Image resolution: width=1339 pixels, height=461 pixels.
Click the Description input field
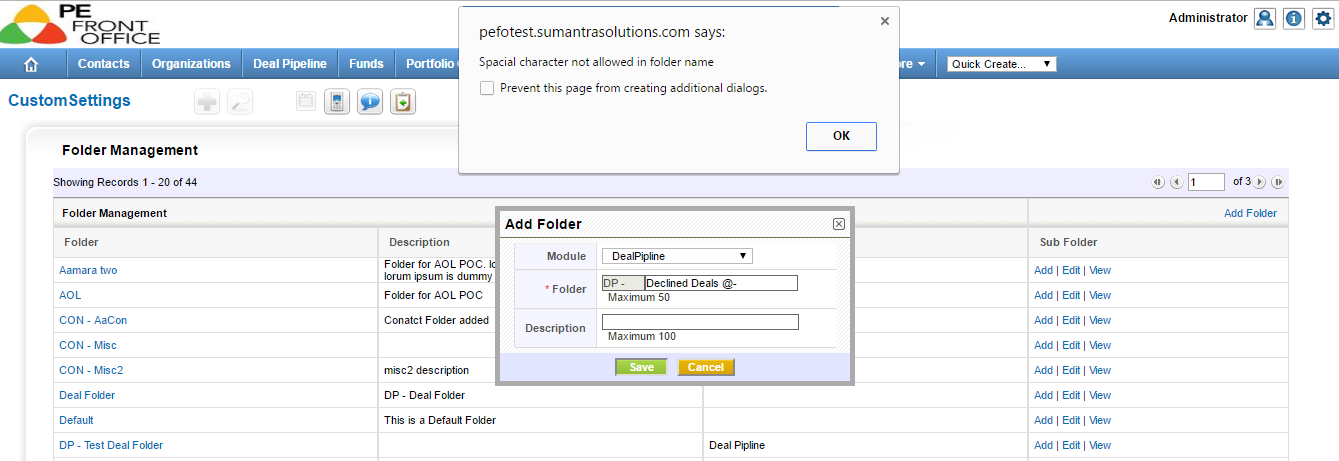click(x=700, y=322)
